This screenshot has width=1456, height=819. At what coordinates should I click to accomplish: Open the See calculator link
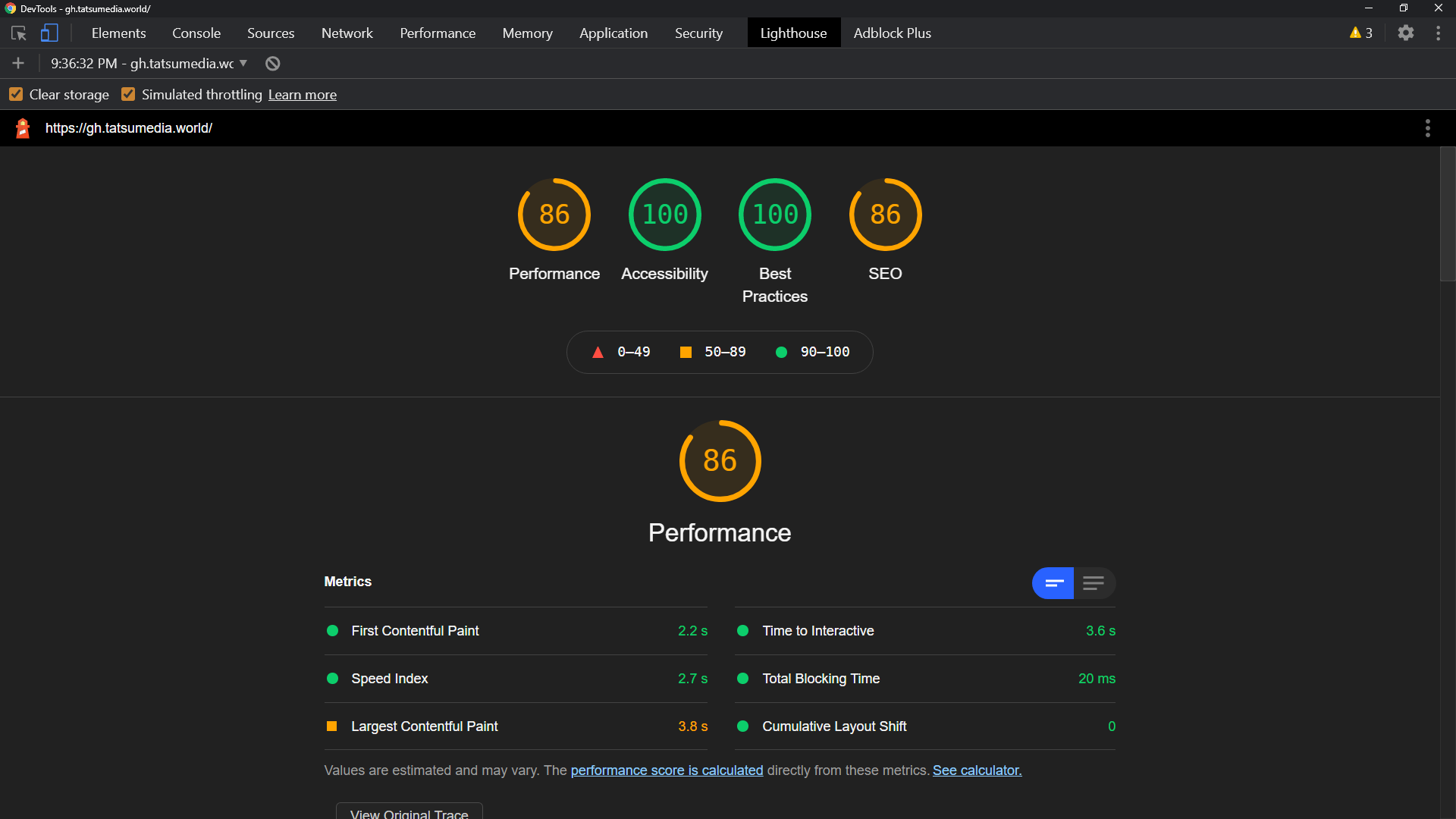977,770
